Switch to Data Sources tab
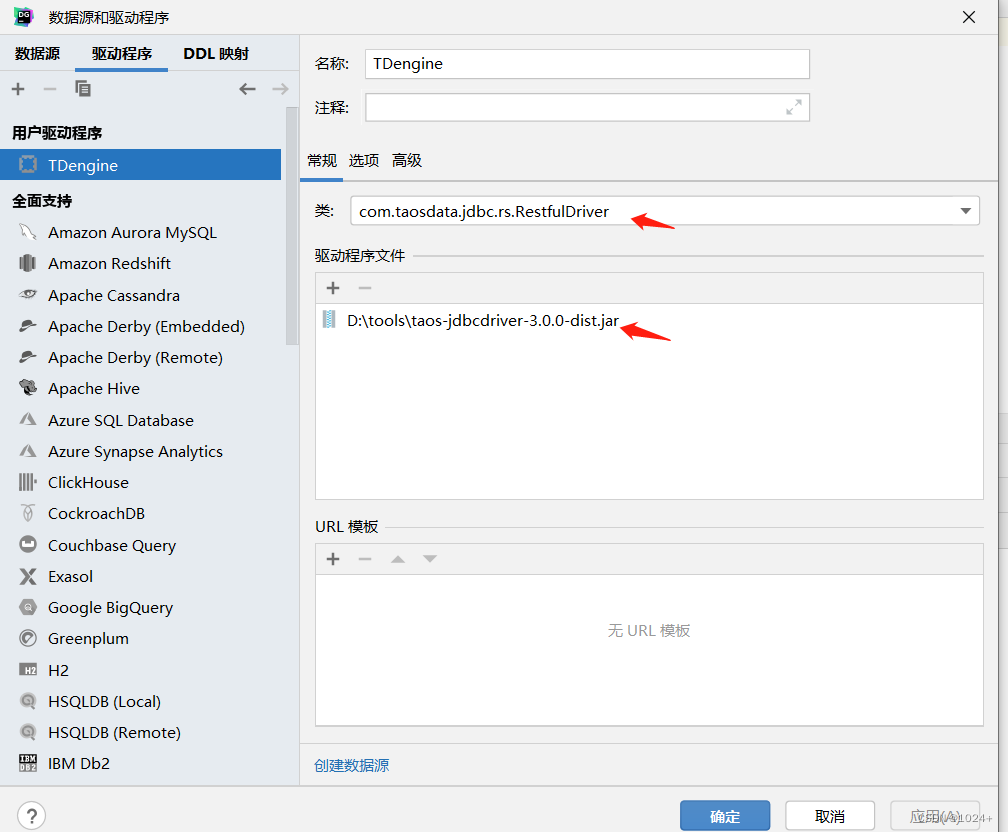This screenshot has width=1008, height=832. click(x=37, y=53)
